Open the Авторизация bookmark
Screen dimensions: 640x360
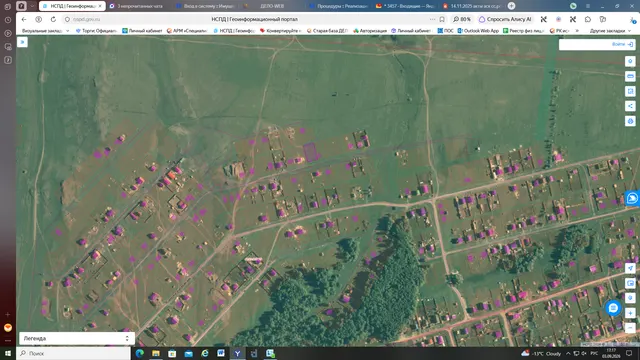(370, 31)
